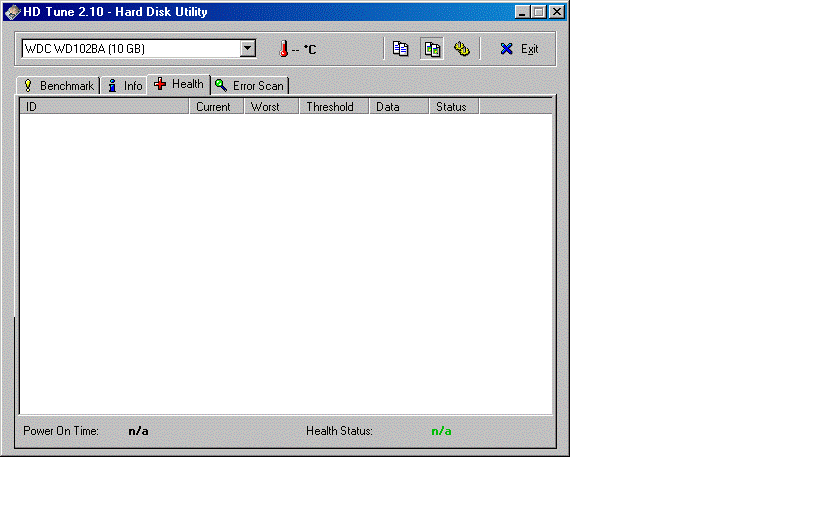The width and height of the screenshot is (840, 525).
Task: Switch to the Benchmark tab
Action: pos(58,86)
